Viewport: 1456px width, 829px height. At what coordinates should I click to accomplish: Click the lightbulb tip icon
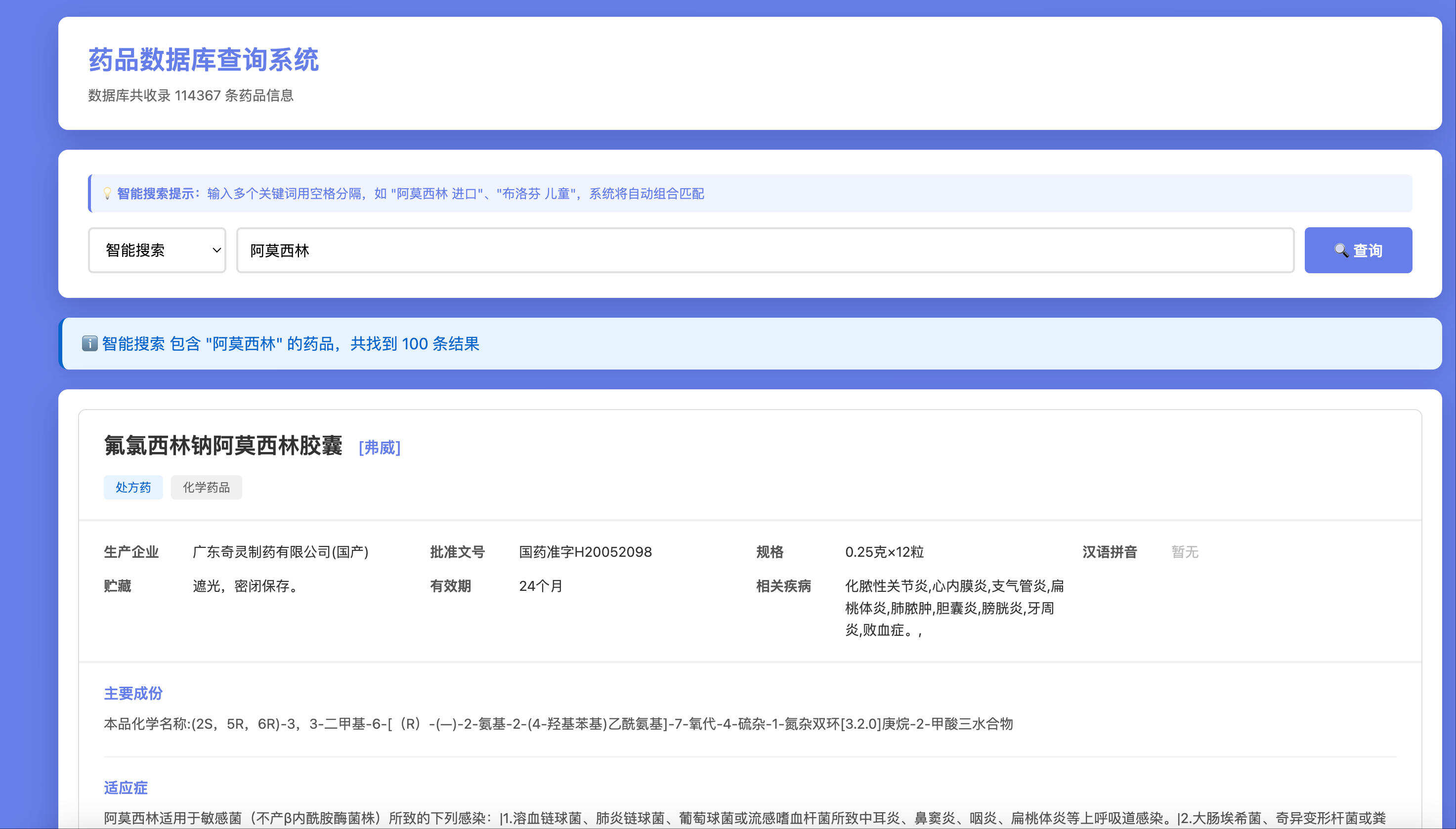click(x=107, y=194)
